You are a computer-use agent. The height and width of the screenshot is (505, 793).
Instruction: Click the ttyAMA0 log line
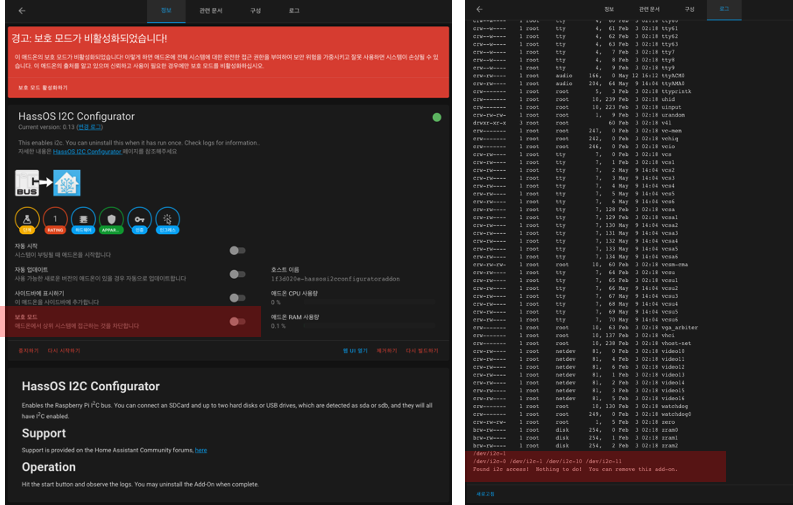pos(579,83)
